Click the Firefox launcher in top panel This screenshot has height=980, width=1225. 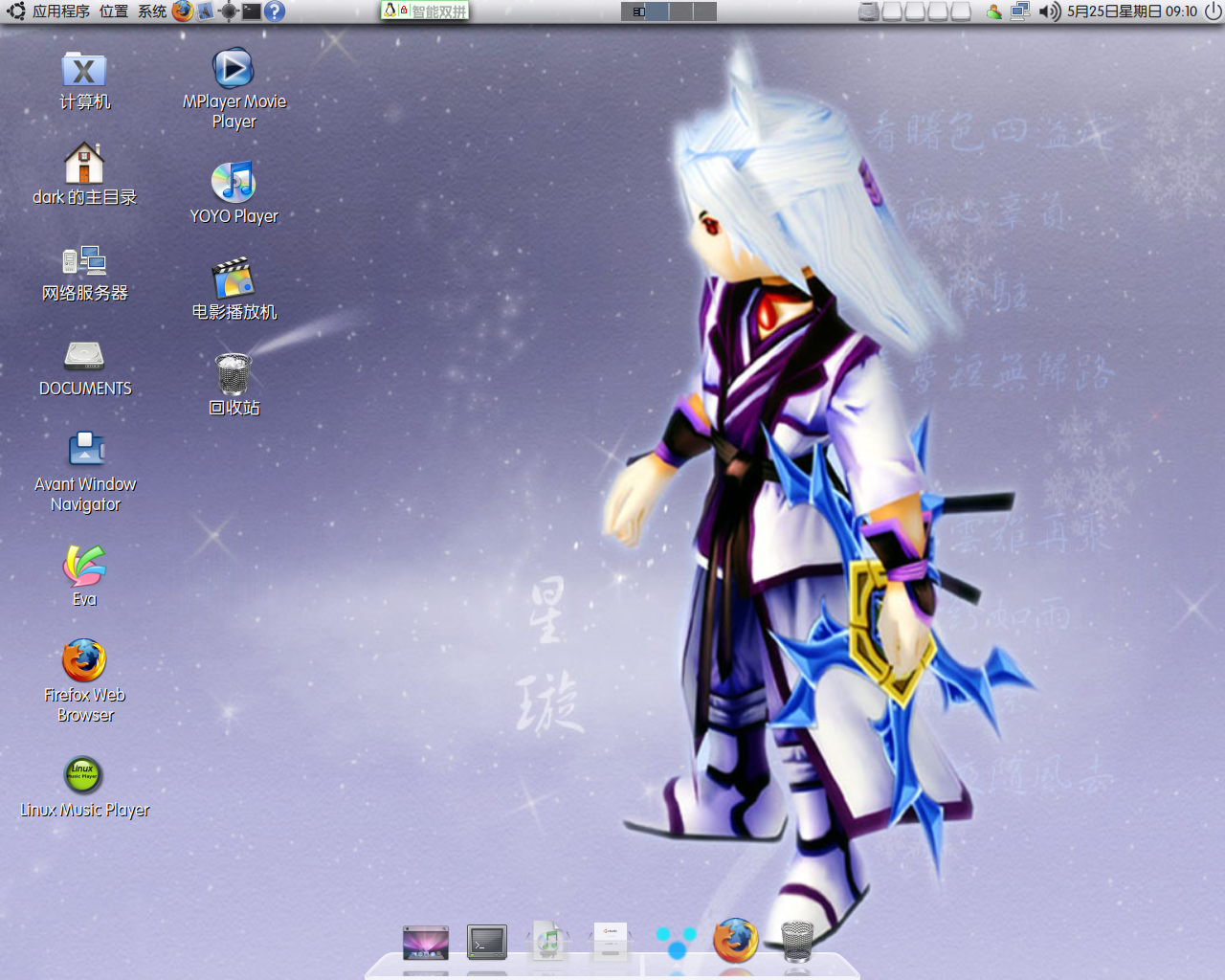pyautogui.click(x=182, y=11)
